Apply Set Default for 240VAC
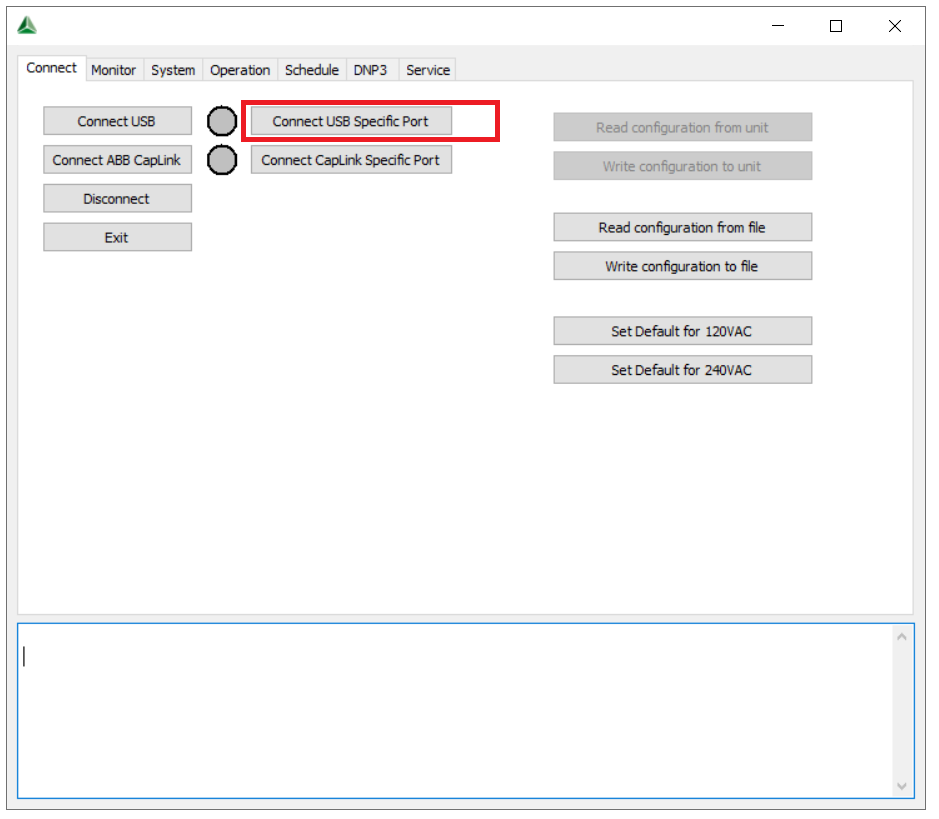This screenshot has width=939, height=819. tap(682, 370)
